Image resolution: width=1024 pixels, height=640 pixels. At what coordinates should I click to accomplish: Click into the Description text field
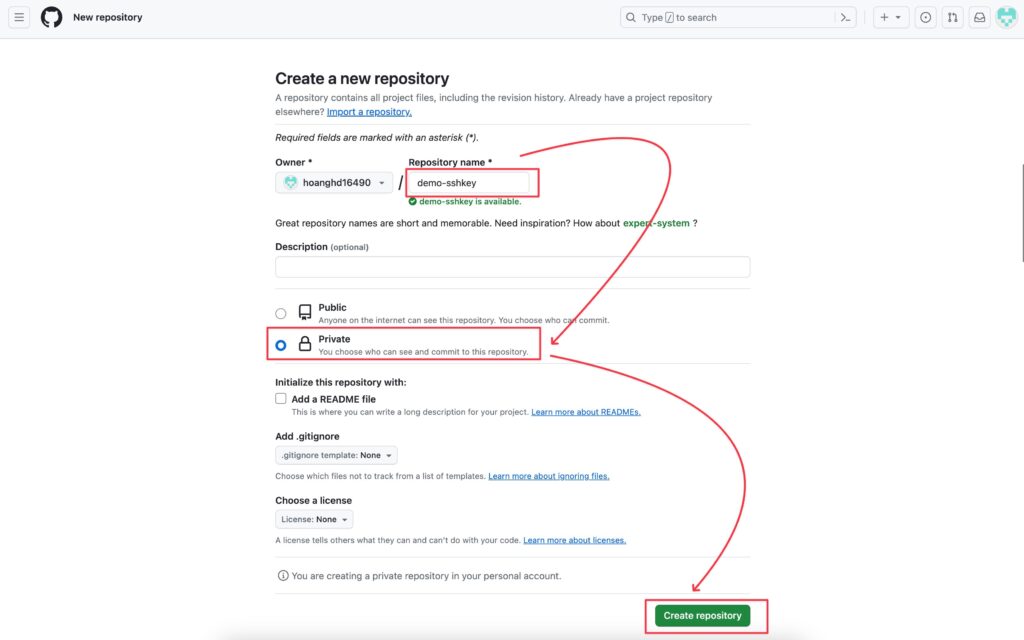tap(513, 266)
